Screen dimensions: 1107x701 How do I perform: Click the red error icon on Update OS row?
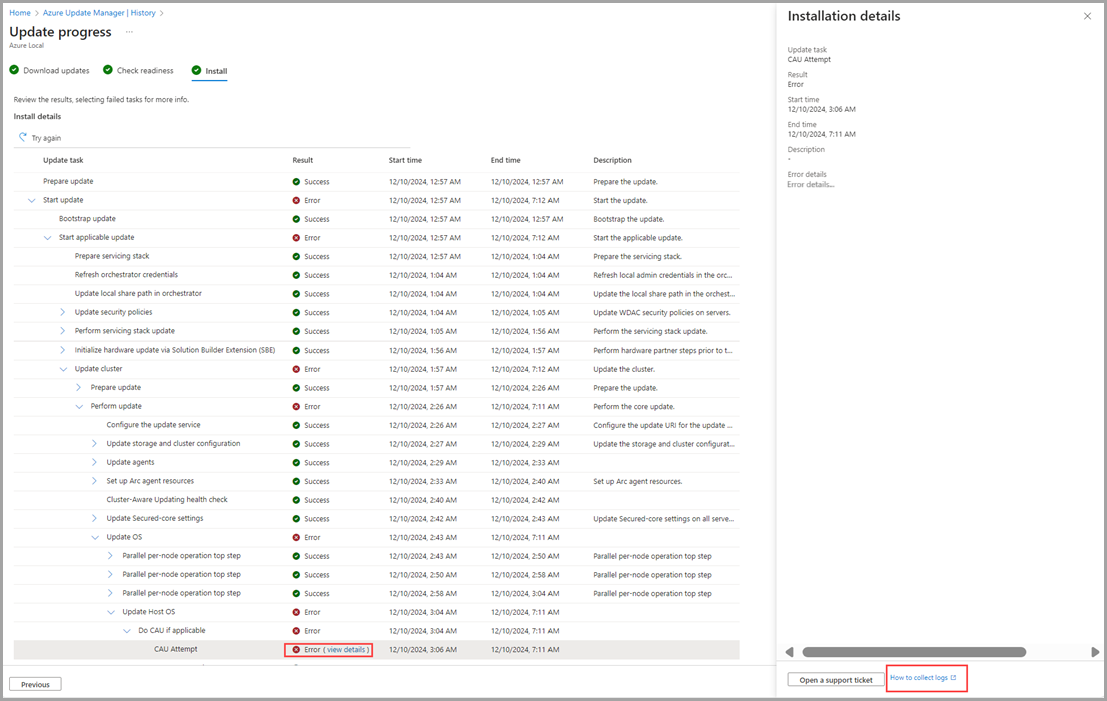(x=297, y=537)
